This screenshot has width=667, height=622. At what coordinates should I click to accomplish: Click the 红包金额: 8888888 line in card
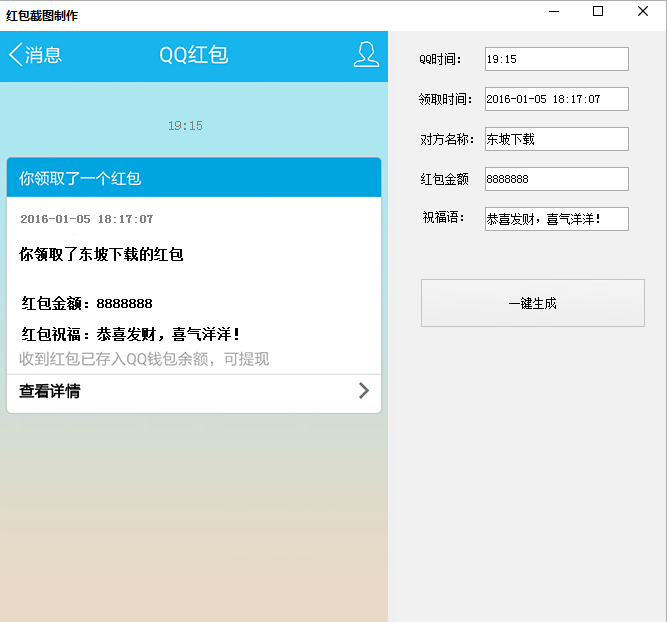(x=87, y=303)
